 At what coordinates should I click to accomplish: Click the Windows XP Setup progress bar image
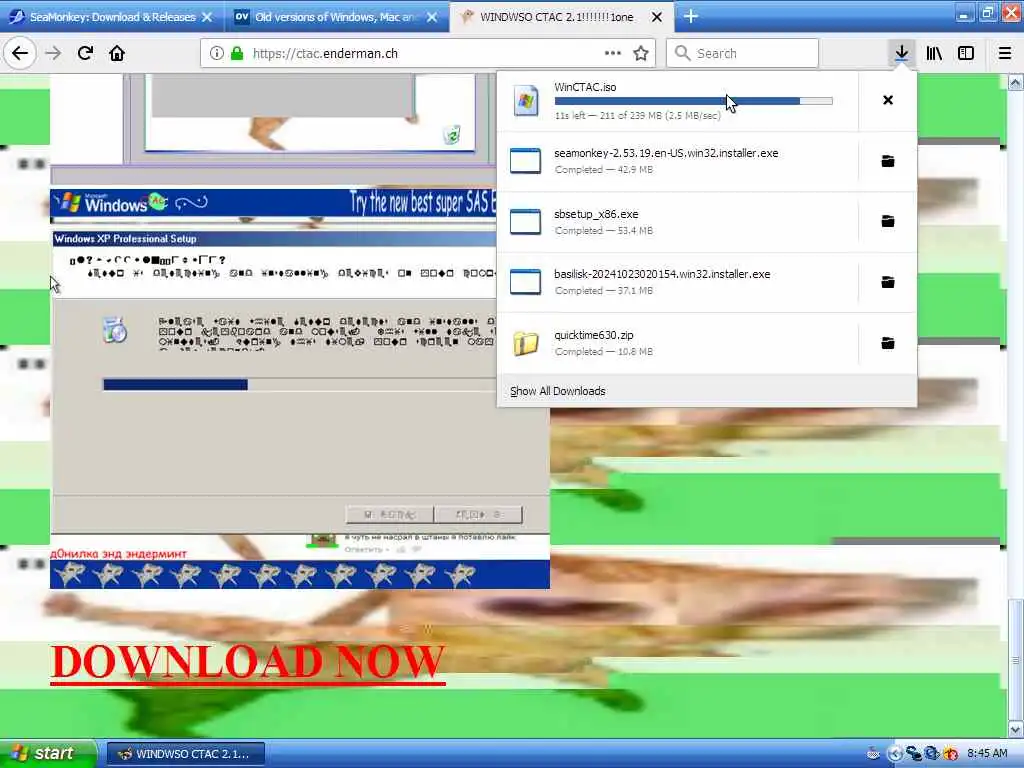tap(300, 385)
